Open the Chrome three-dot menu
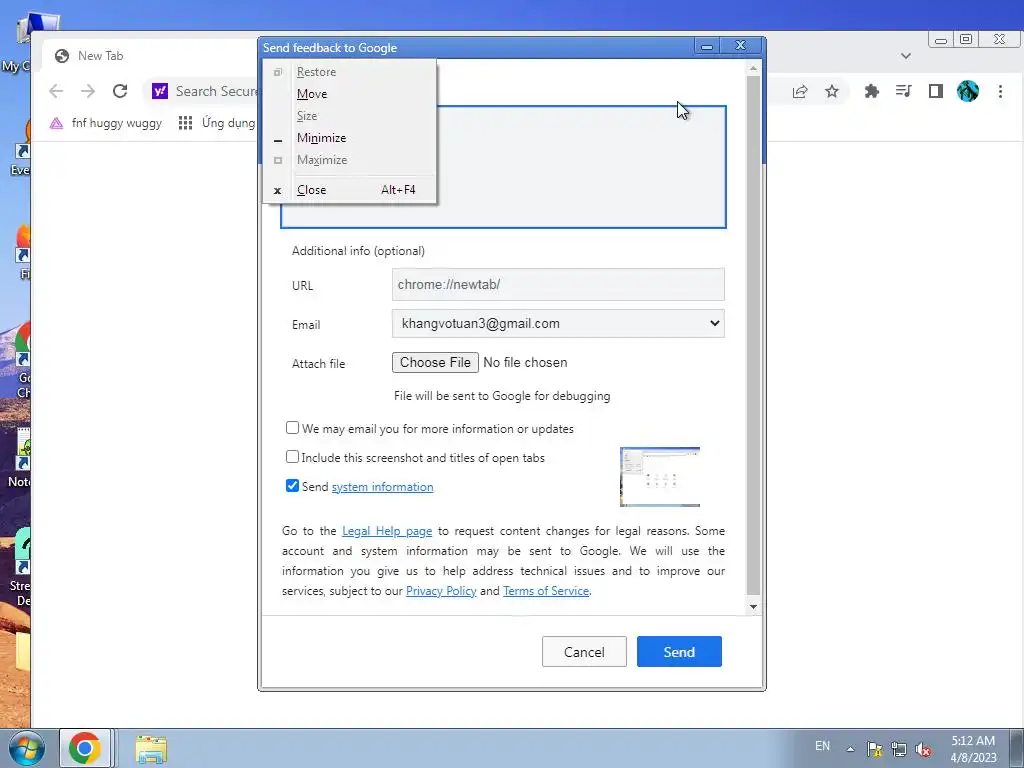 pyautogui.click(x=1000, y=91)
